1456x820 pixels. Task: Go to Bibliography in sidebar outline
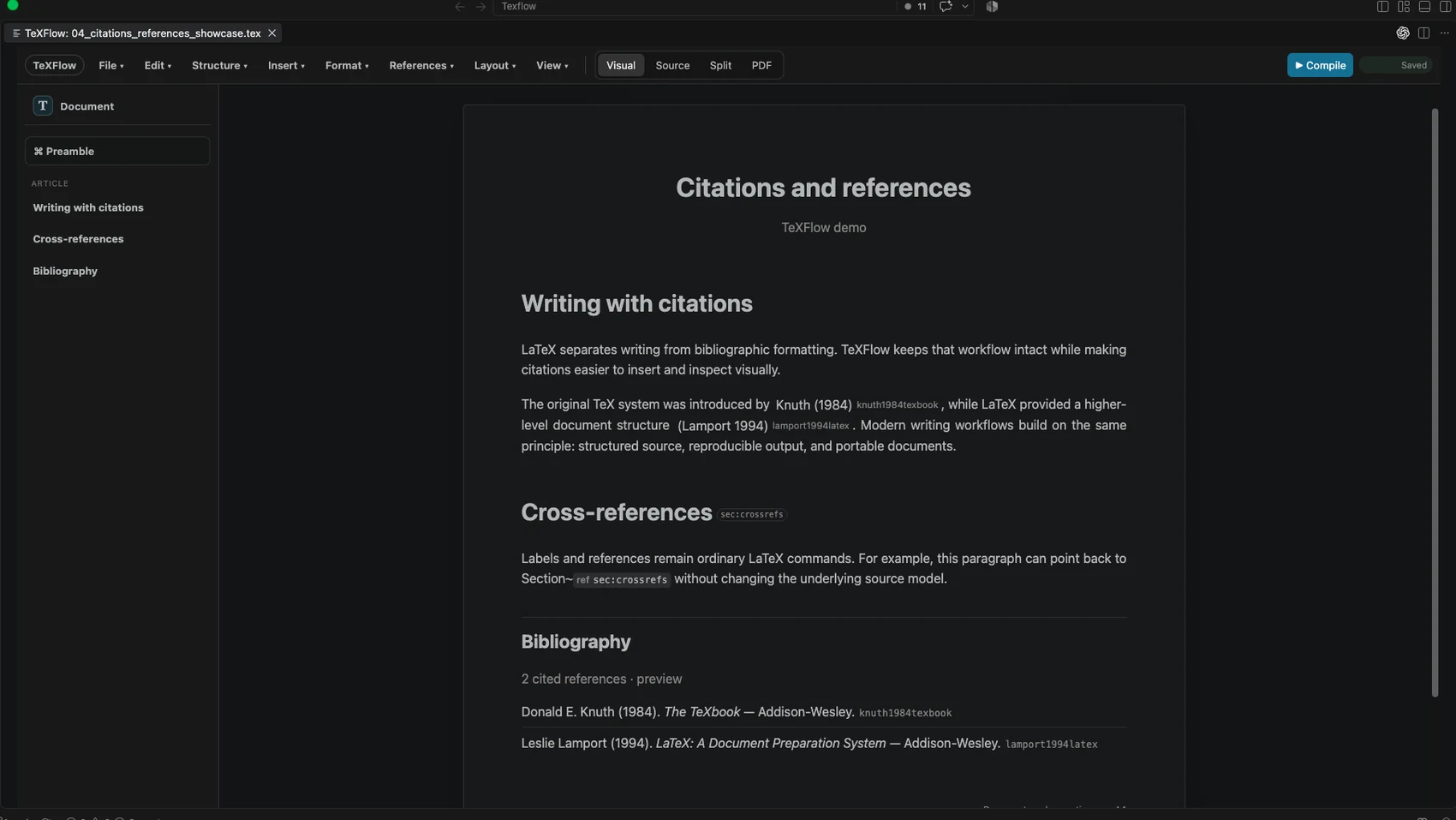[x=65, y=271]
